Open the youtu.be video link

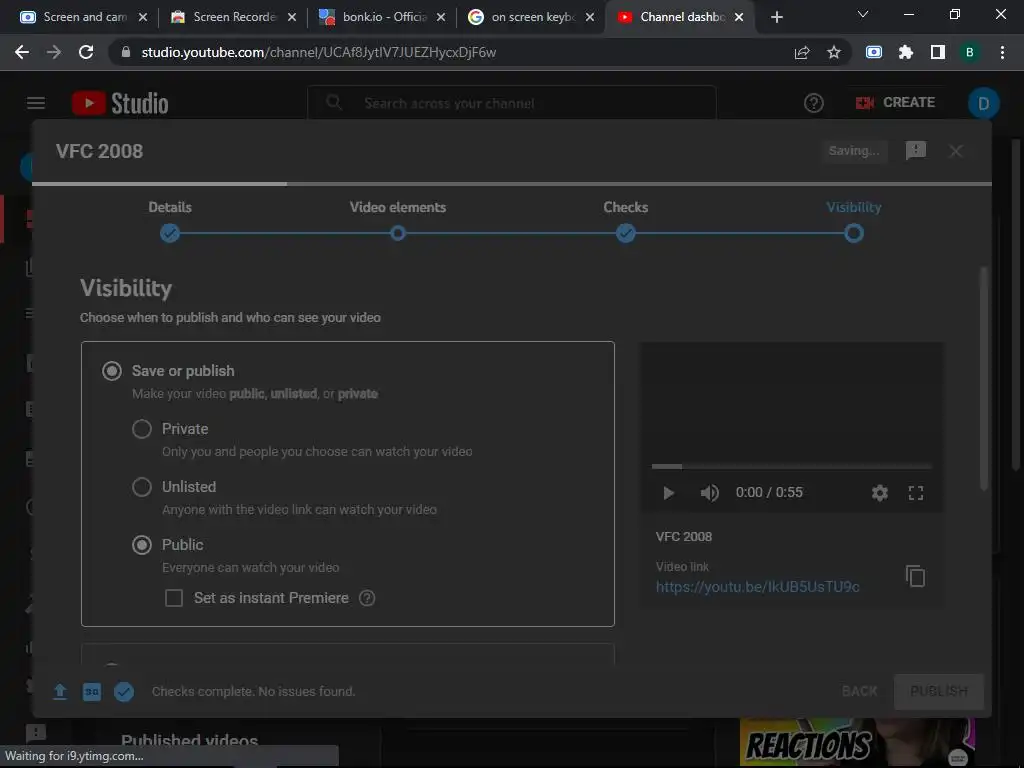(x=758, y=587)
